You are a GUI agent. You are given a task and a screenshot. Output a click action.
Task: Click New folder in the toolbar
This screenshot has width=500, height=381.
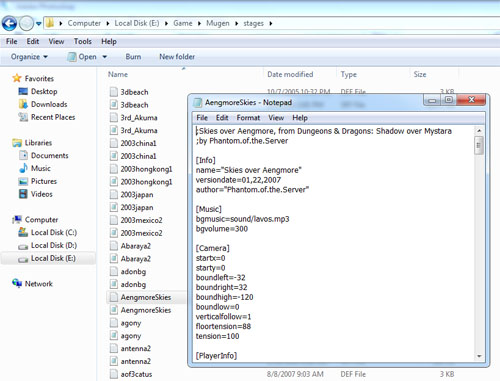(177, 57)
